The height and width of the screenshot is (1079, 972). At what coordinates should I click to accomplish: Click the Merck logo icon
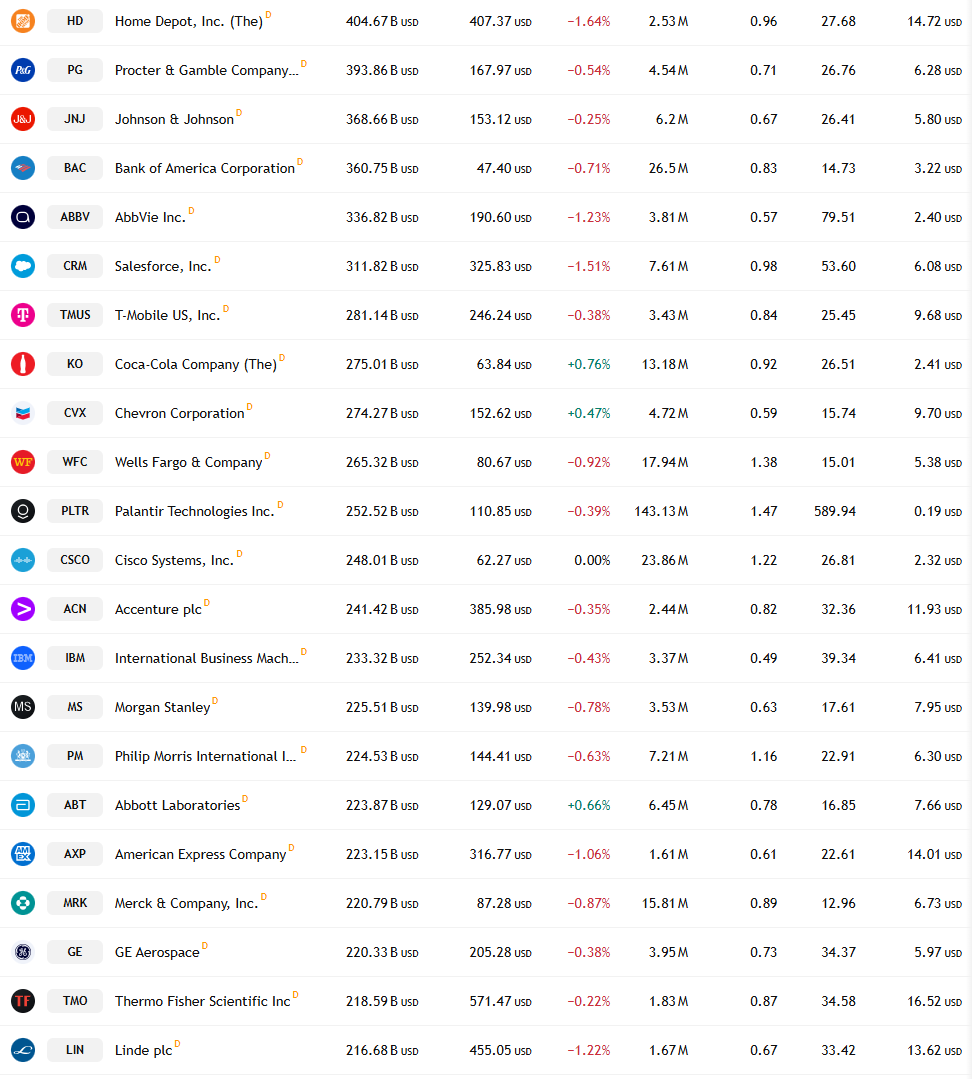pyautogui.click(x=23, y=903)
